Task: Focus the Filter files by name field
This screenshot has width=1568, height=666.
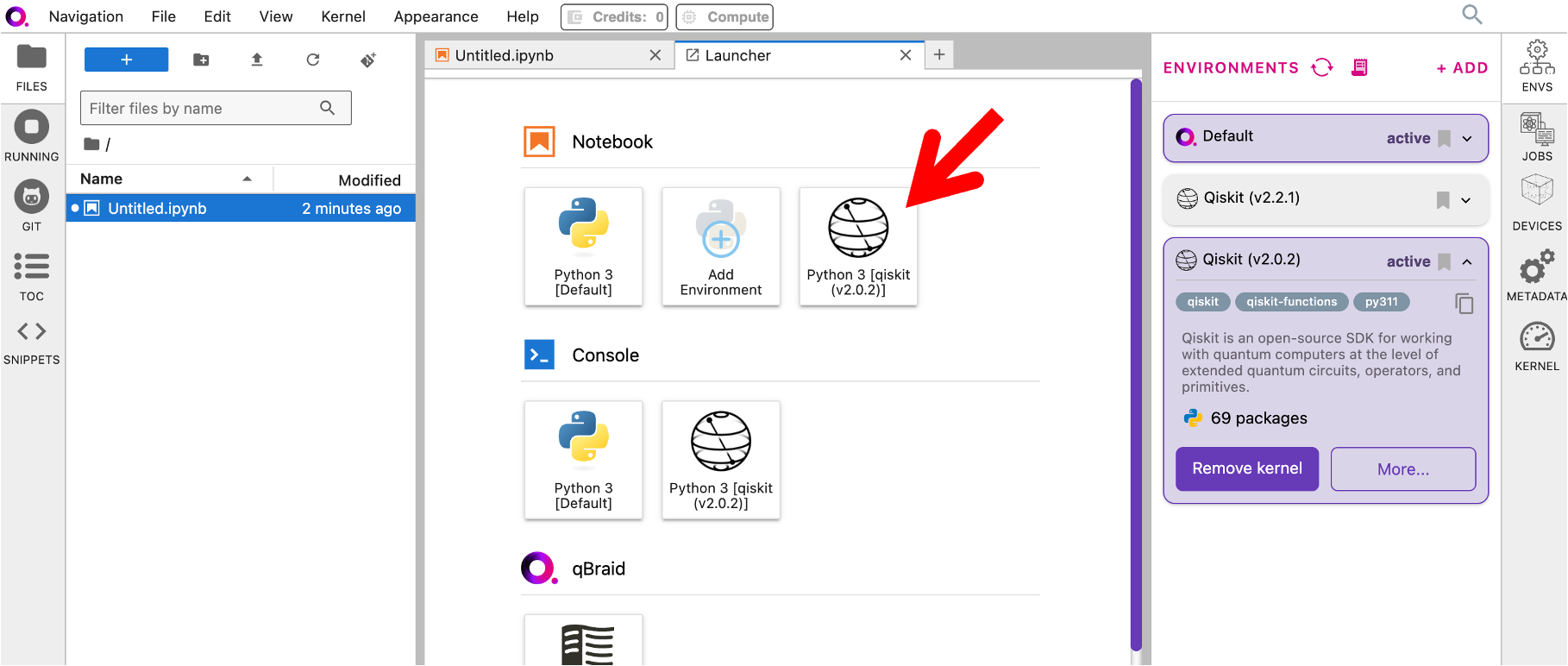Action: [216, 108]
